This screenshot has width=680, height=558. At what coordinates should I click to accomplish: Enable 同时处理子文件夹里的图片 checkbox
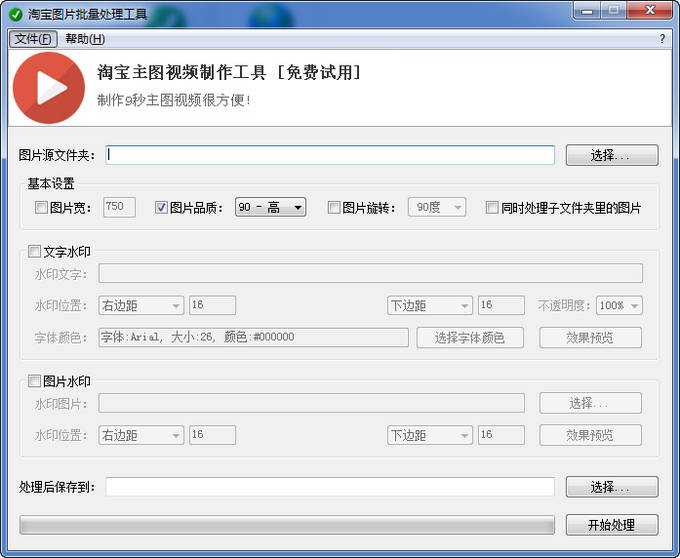(x=492, y=208)
